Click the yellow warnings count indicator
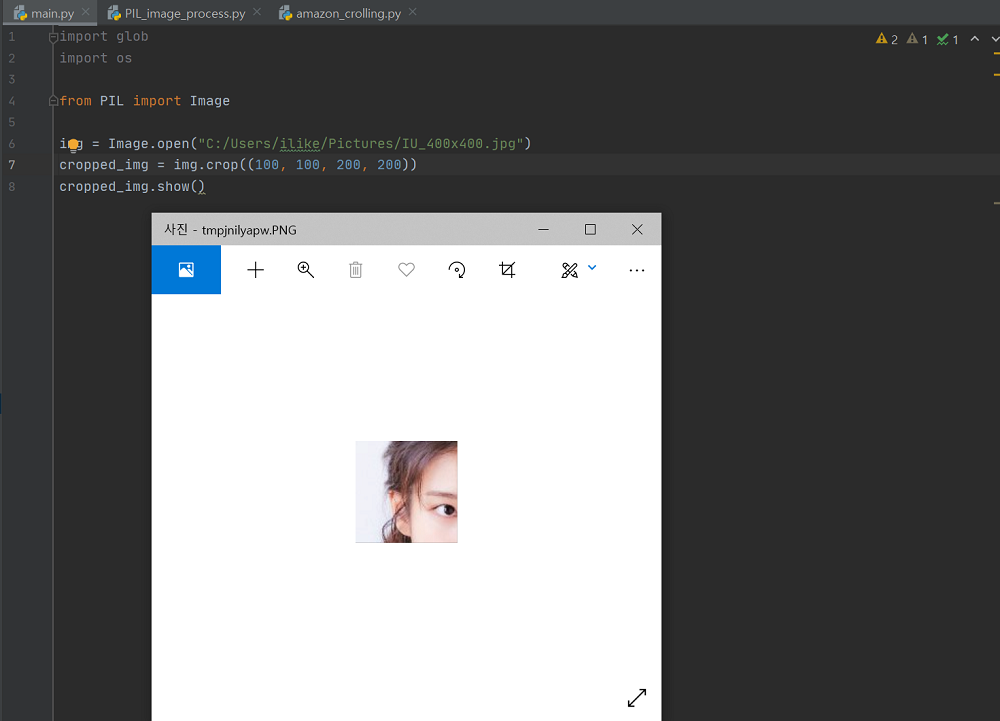This screenshot has height=721, width=1000. coord(886,39)
